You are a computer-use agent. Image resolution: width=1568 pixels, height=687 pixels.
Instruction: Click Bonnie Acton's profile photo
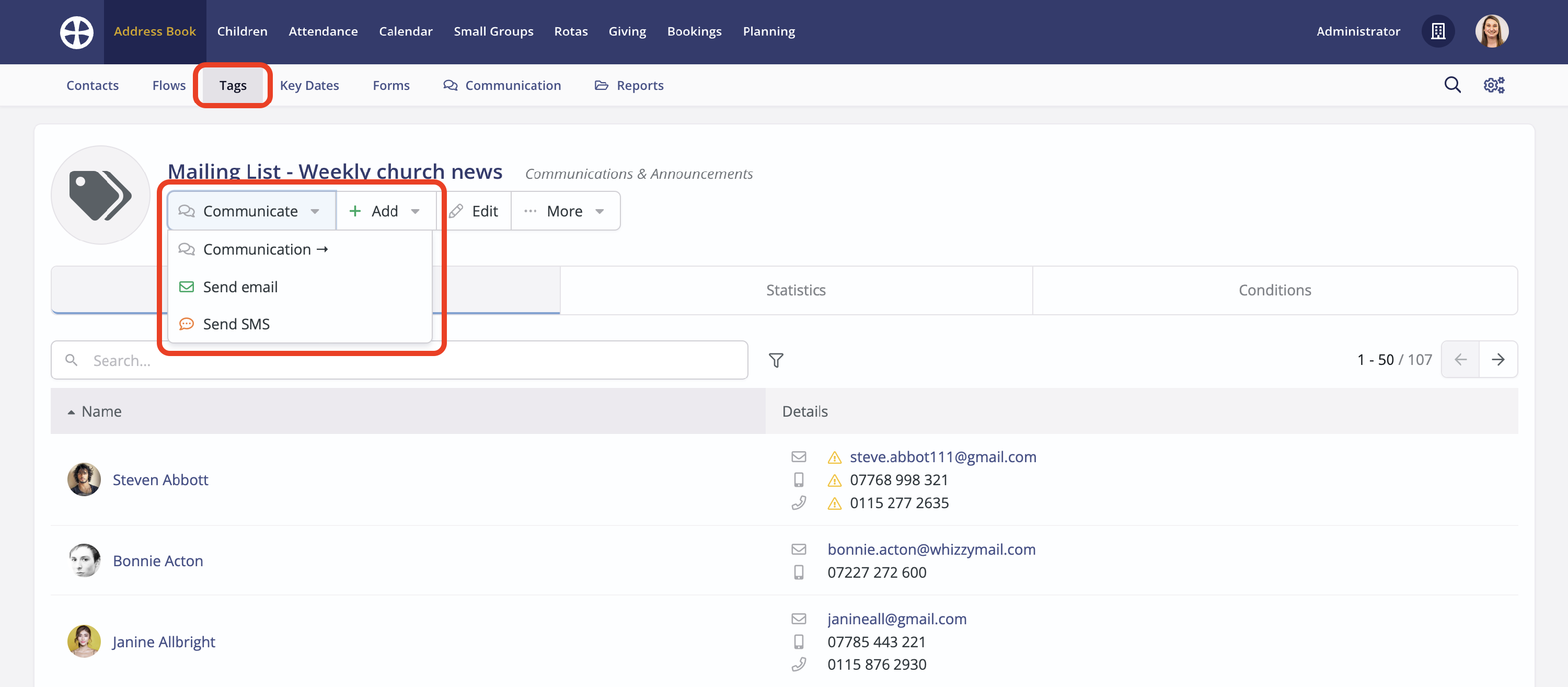tap(84, 560)
